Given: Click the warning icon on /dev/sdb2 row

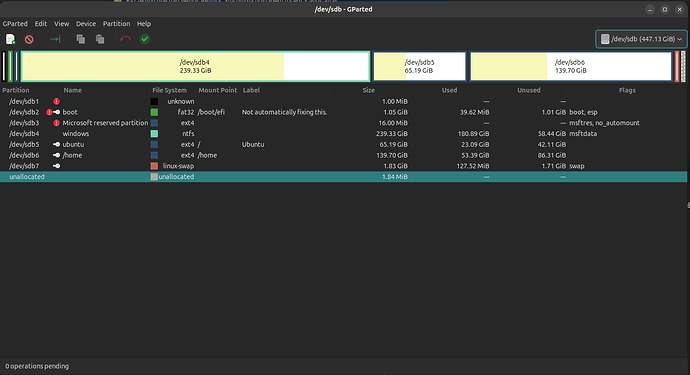Looking at the screenshot, I should pos(49,112).
